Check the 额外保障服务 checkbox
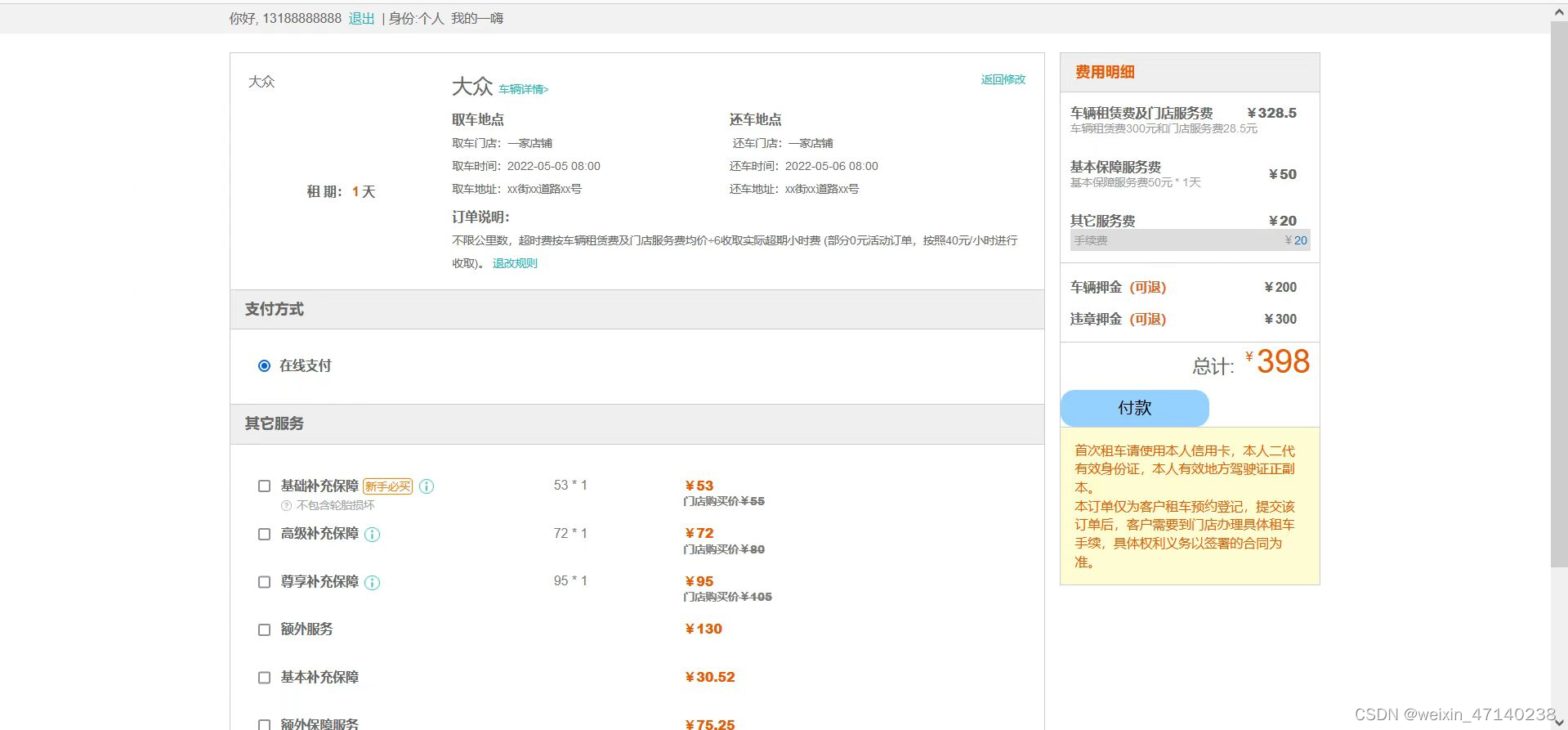This screenshot has width=1568, height=730. (x=264, y=724)
